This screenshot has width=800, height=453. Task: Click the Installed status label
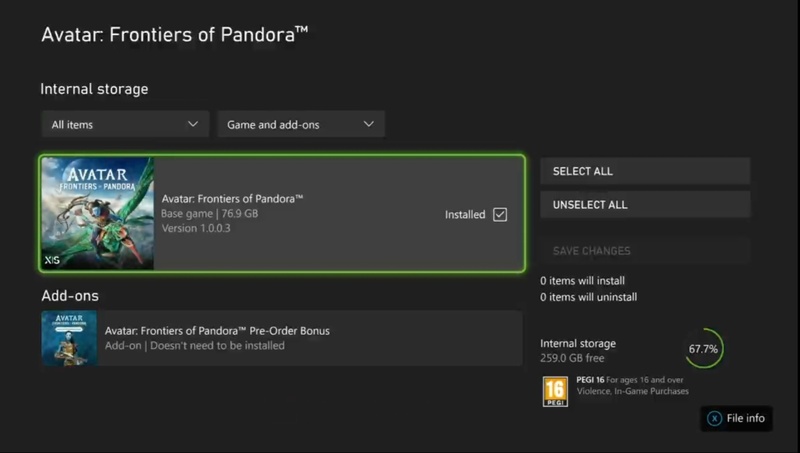point(465,215)
